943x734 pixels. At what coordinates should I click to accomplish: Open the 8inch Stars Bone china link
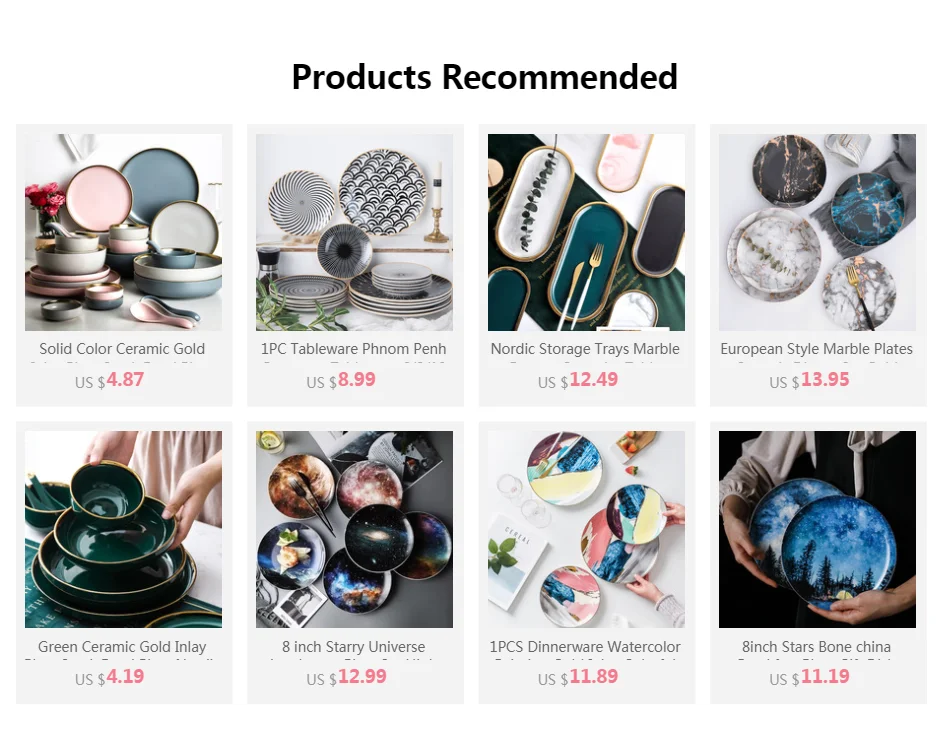click(x=817, y=647)
